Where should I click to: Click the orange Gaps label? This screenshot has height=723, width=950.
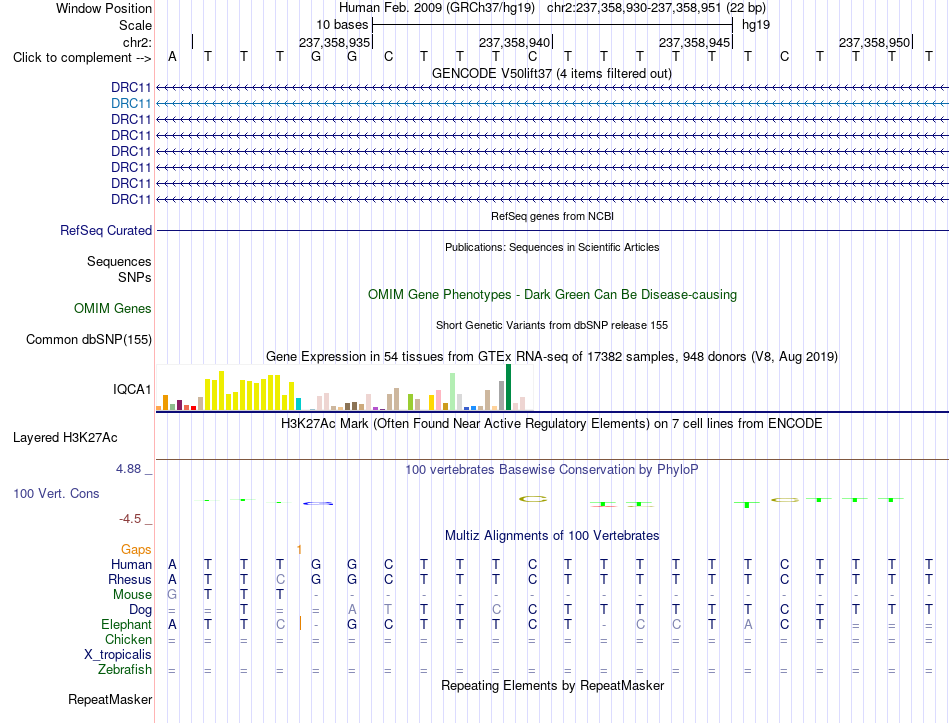tap(136, 549)
